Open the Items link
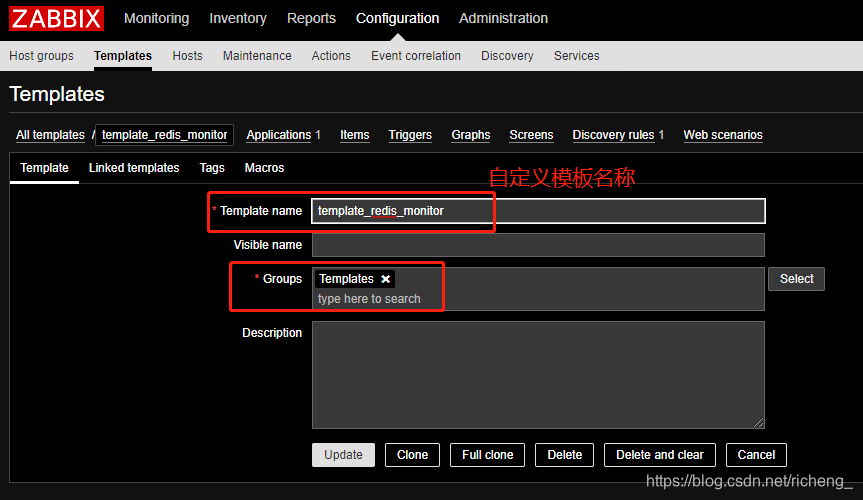The width and height of the screenshot is (863, 500). point(354,135)
